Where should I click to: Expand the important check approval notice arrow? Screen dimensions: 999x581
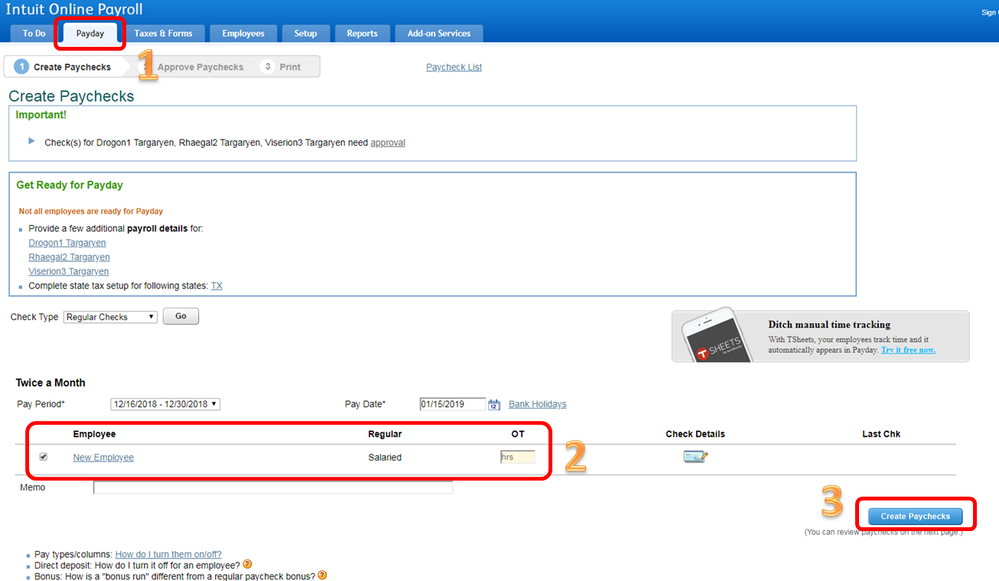click(x=31, y=141)
